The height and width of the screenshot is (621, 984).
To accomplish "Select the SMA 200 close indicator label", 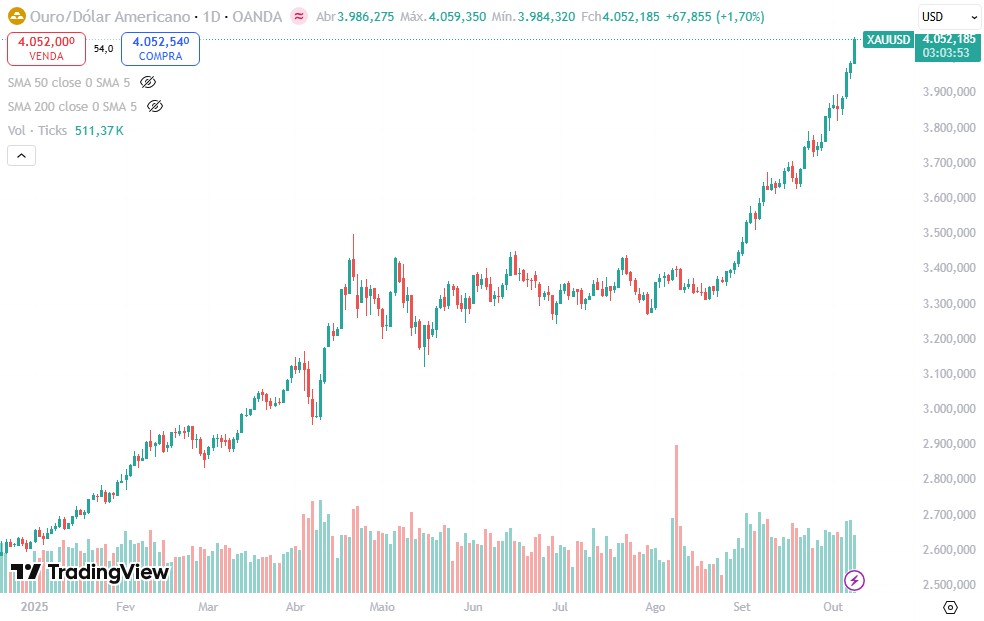I will tap(72, 106).
